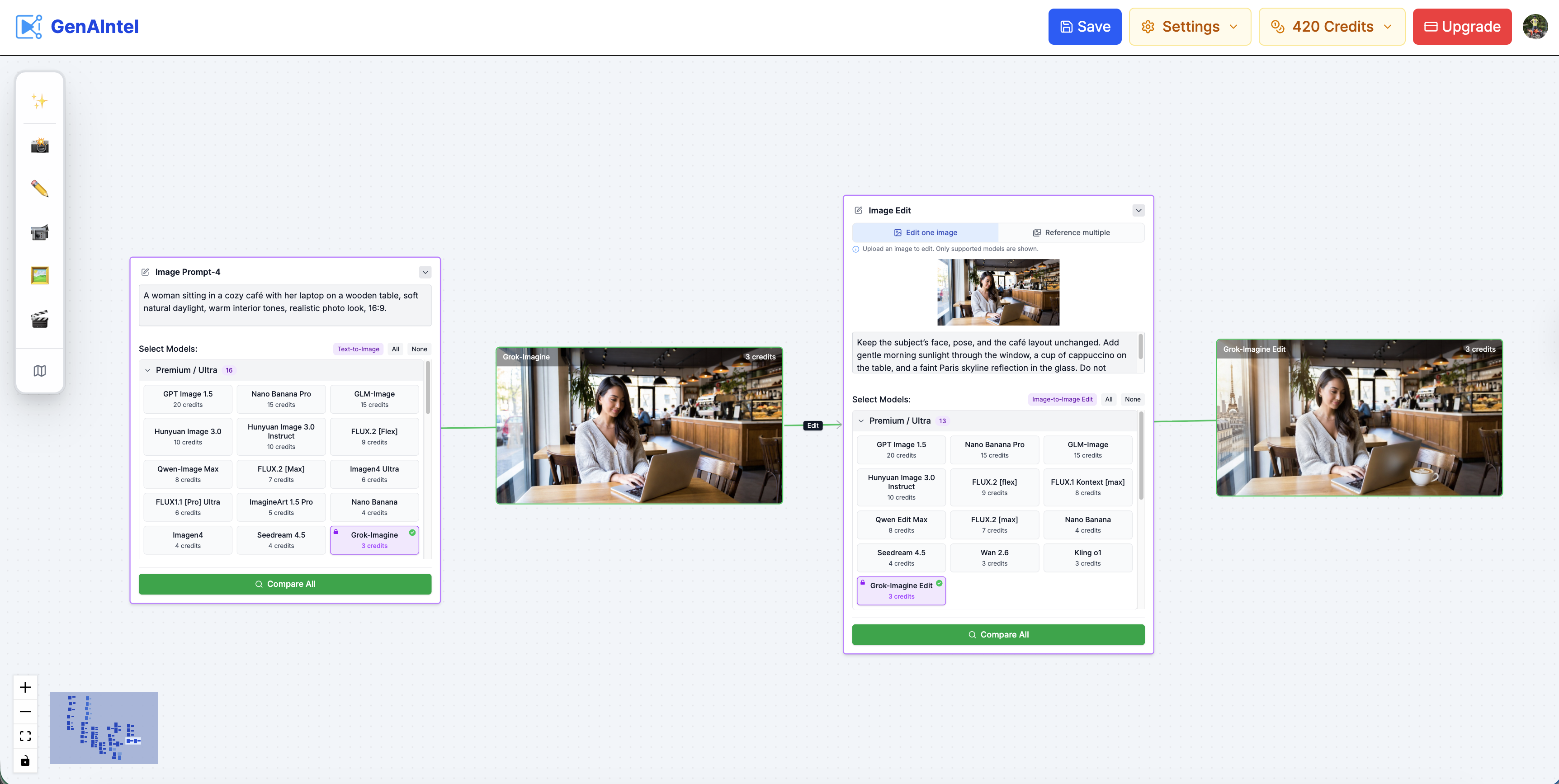Toggle the canvas lock icon
This screenshot has height=784, width=1559.
coord(25,761)
